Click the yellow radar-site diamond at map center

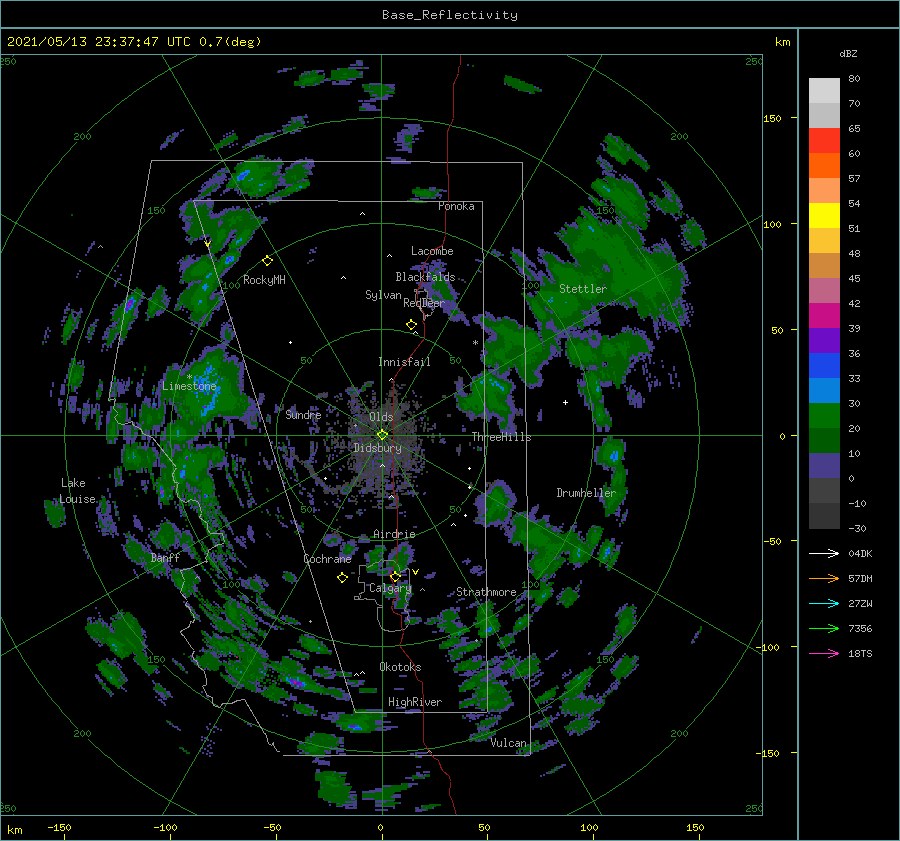click(382, 435)
